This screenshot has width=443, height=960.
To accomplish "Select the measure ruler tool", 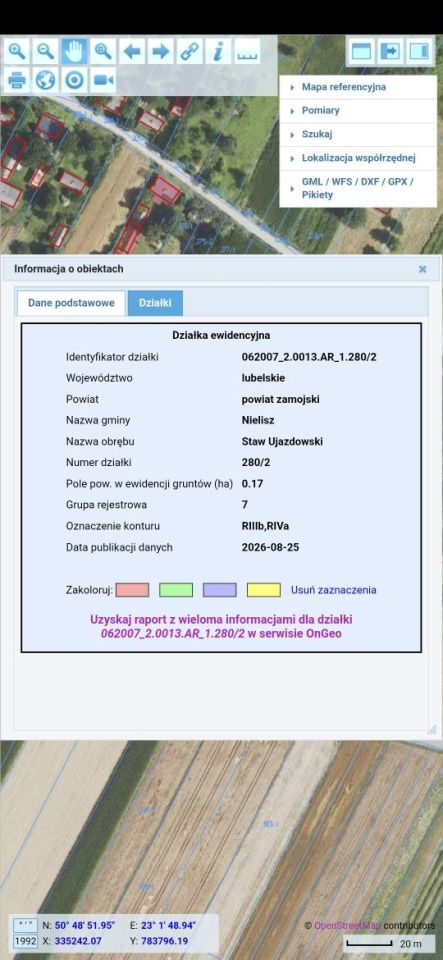I will [247, 51].
